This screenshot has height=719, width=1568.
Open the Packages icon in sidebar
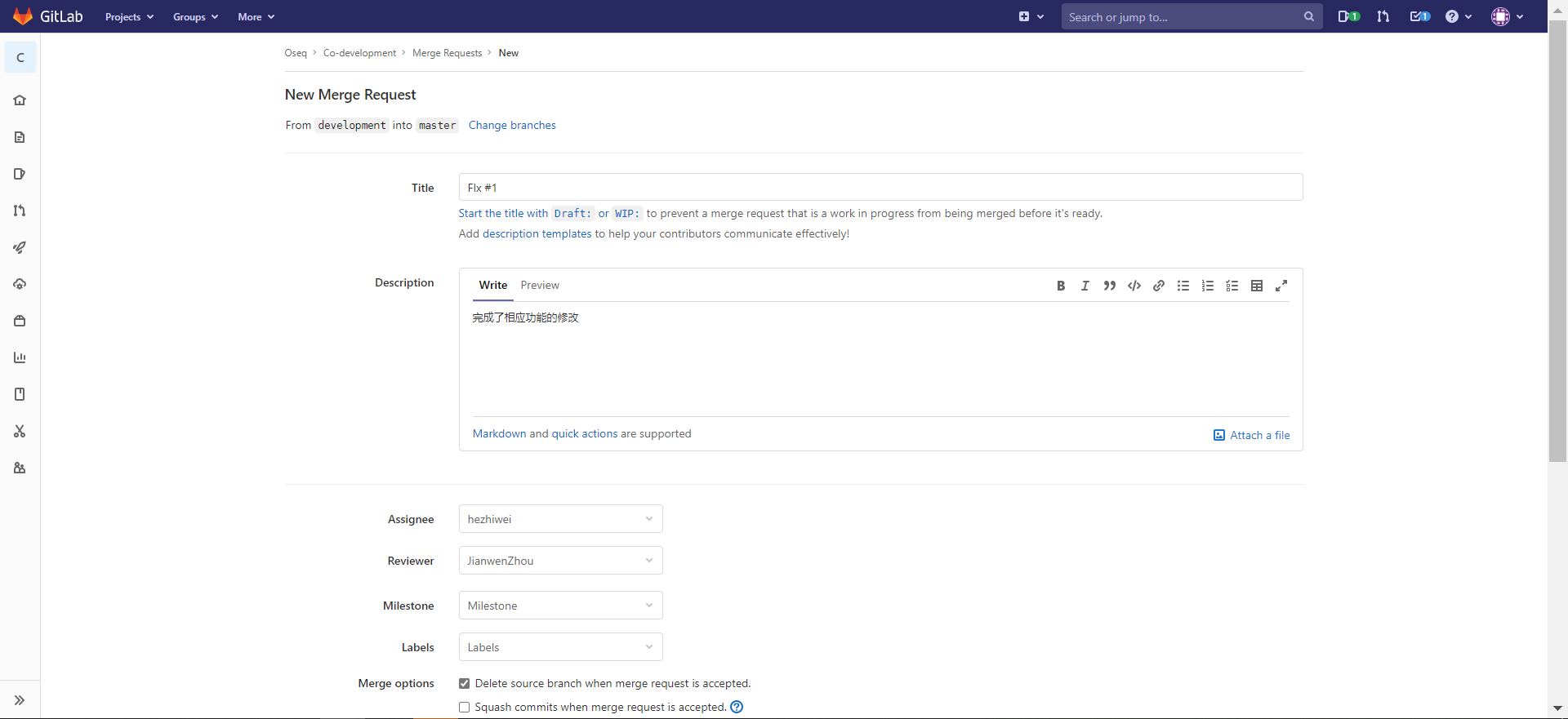coord(20,321)
